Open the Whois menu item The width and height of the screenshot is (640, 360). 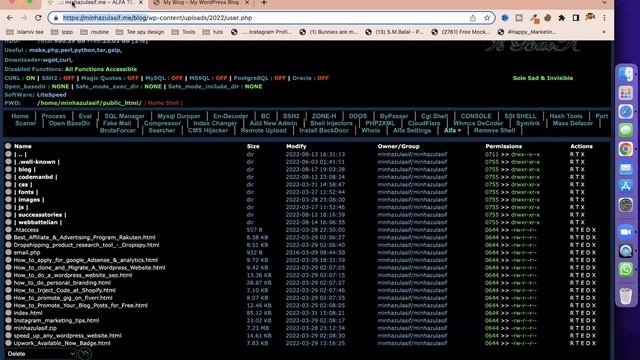[371, 131]
